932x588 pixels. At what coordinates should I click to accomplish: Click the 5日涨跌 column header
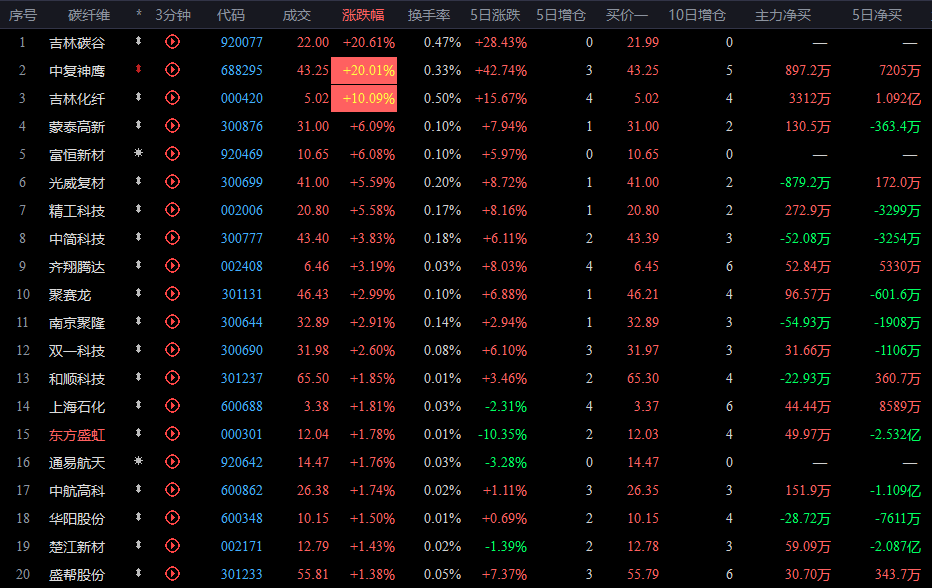[499, 15]
